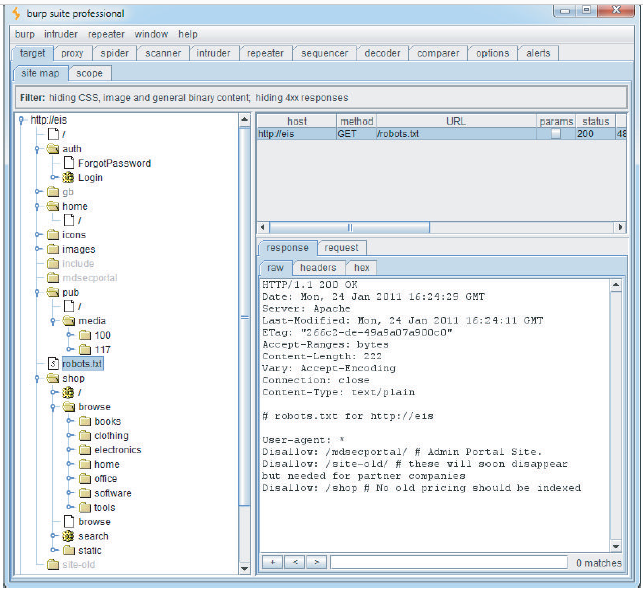Click the next match > button
The height and width of the screenshot is (592, 643).
[317, 562]
